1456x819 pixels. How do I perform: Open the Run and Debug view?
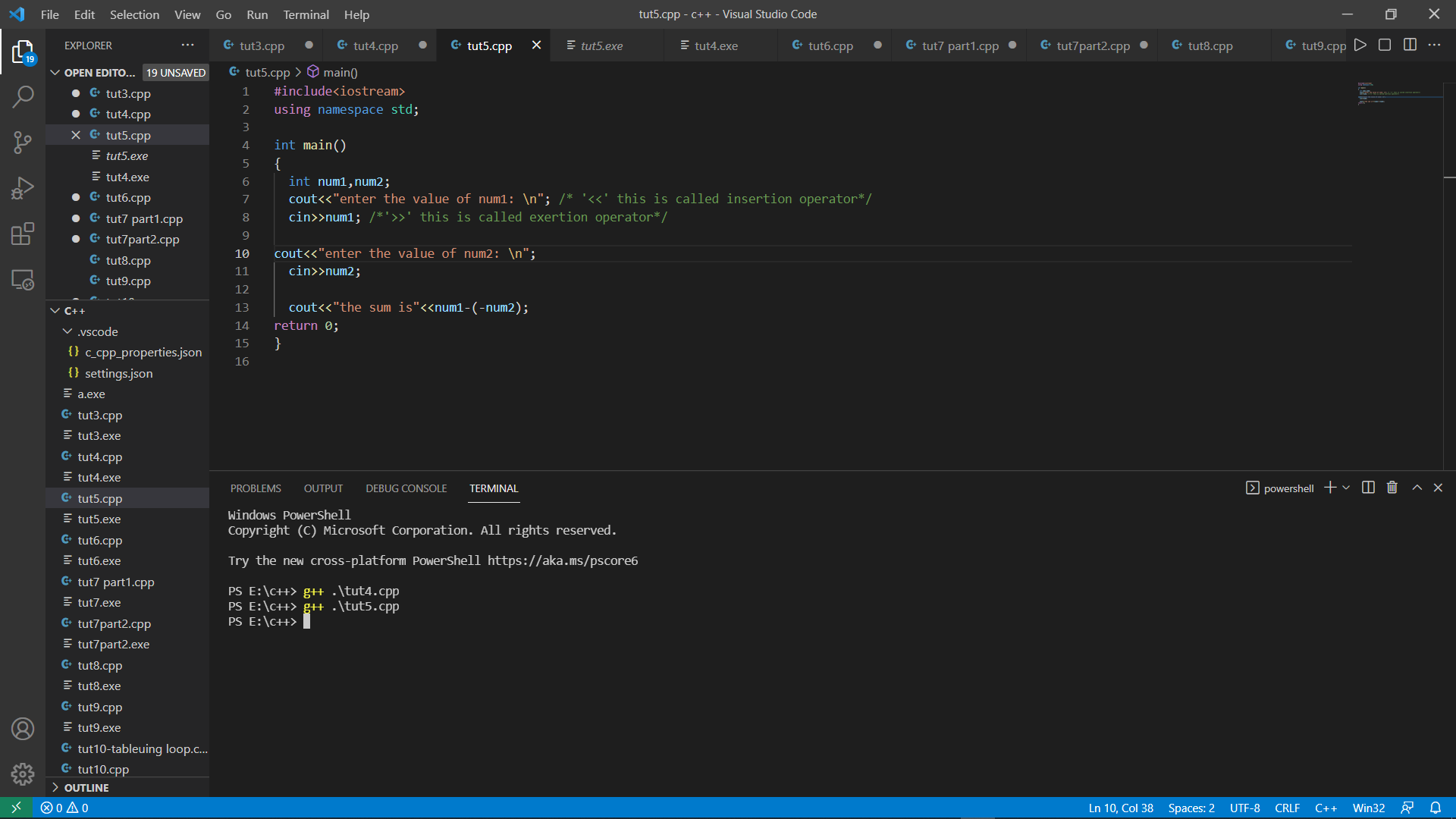pyautogui.click(x=23, y=188)
